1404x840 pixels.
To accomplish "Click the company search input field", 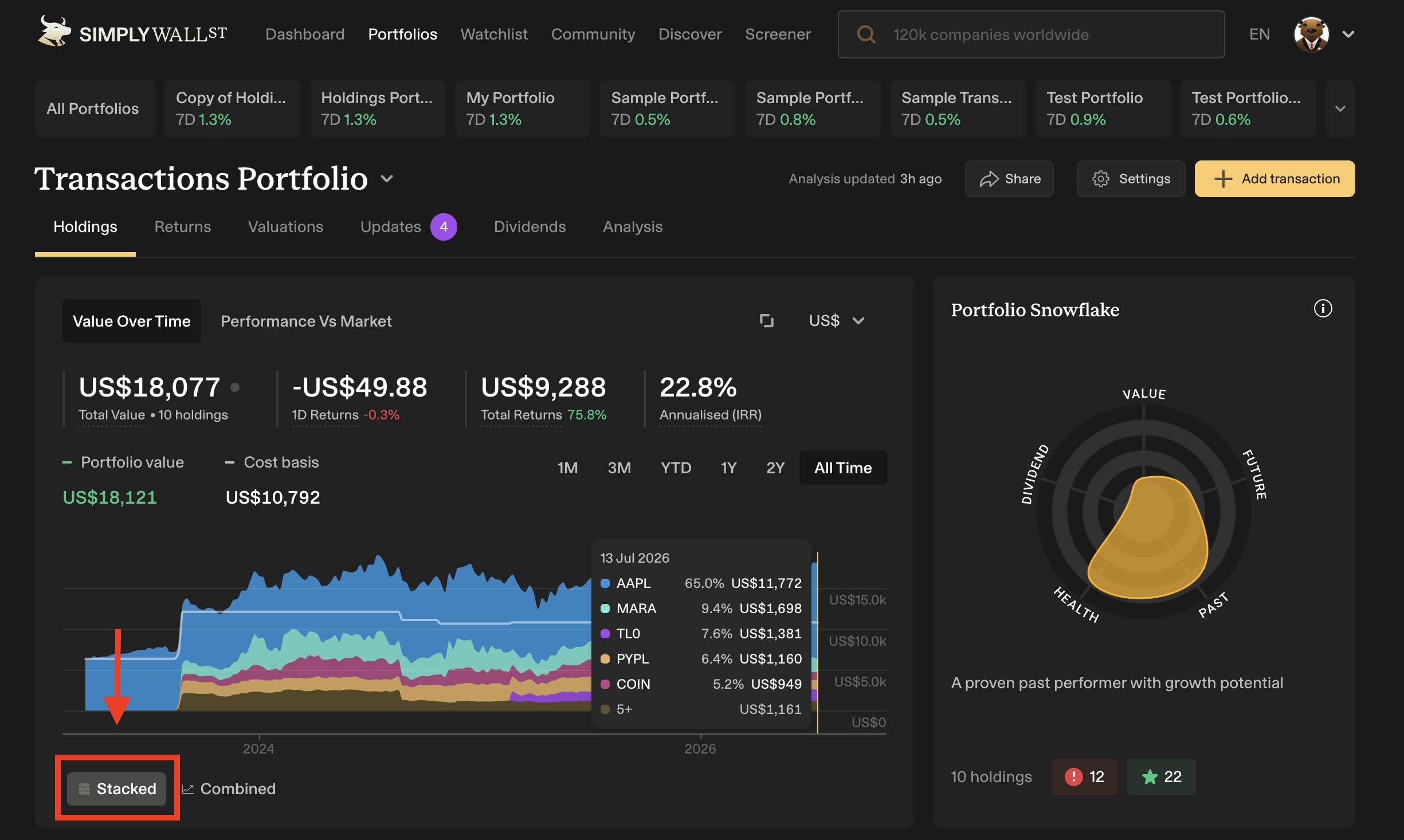I will click(x=1031, y=34).
